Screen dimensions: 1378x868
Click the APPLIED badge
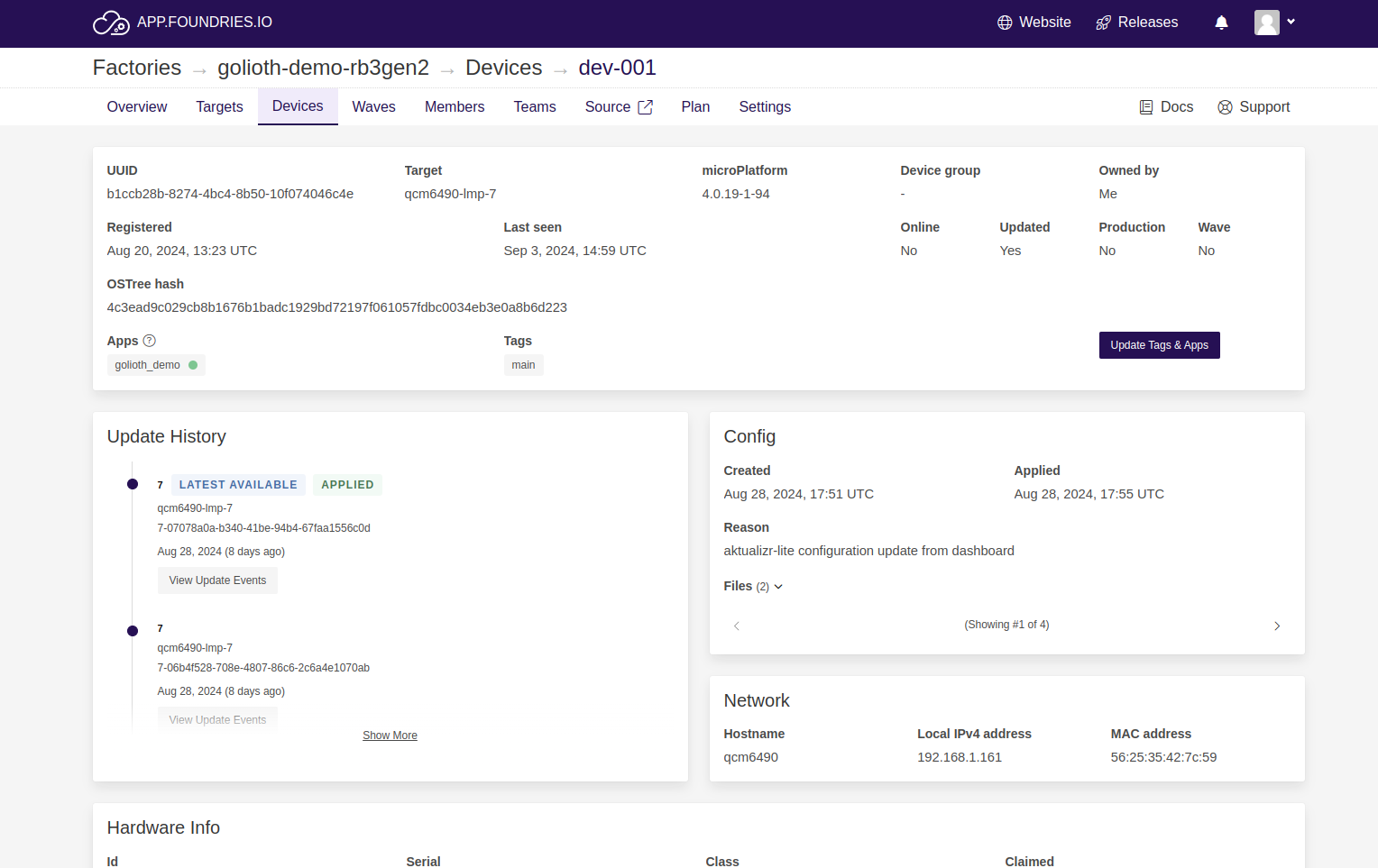pyautogui.click(x=347, y=485)
